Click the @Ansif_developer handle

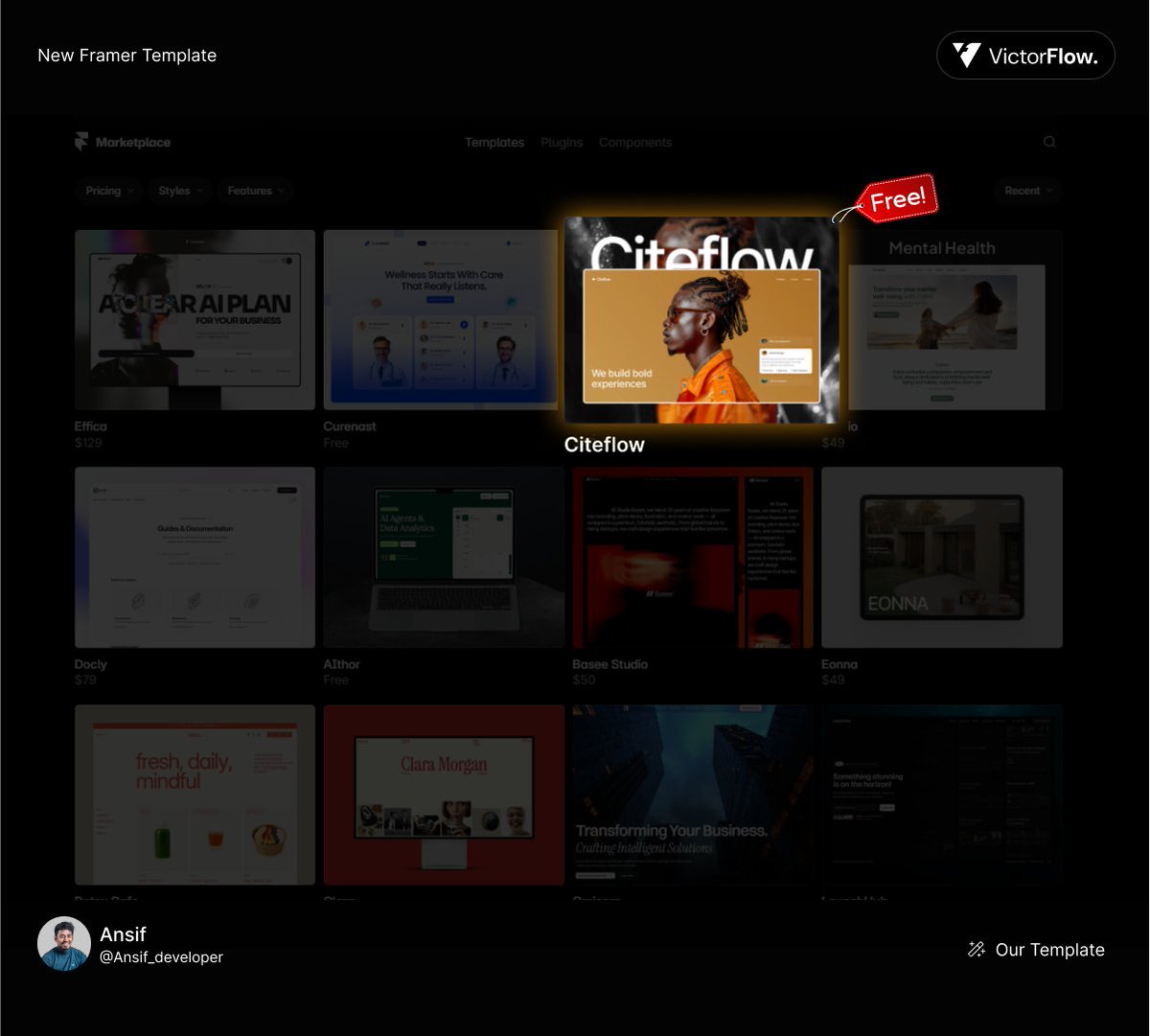[161, 957]
